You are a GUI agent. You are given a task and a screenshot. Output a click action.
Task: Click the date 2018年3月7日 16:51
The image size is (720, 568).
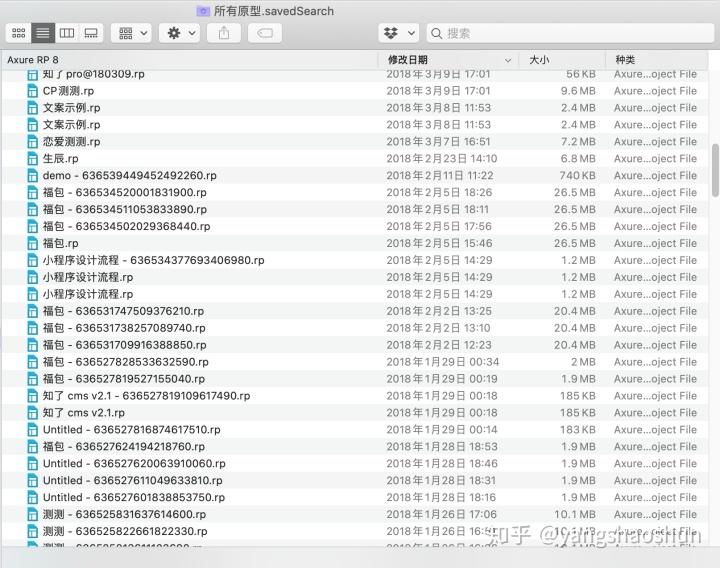(439, 141)
